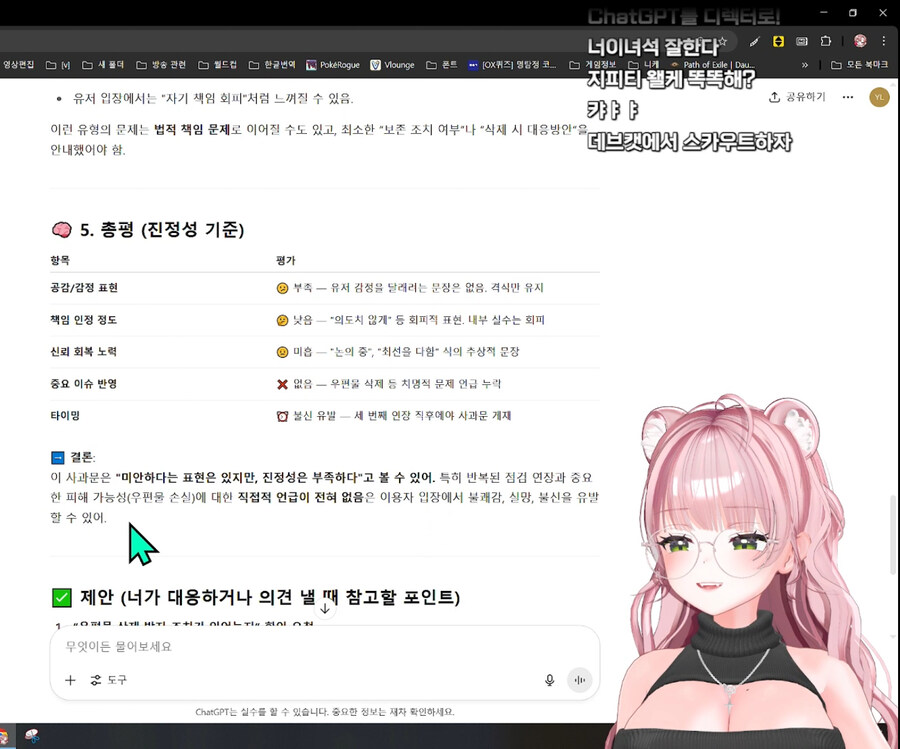Open the ChatGPT conversation options ellipsis
Screen dimensions: 900x749
tap(848, 97)
